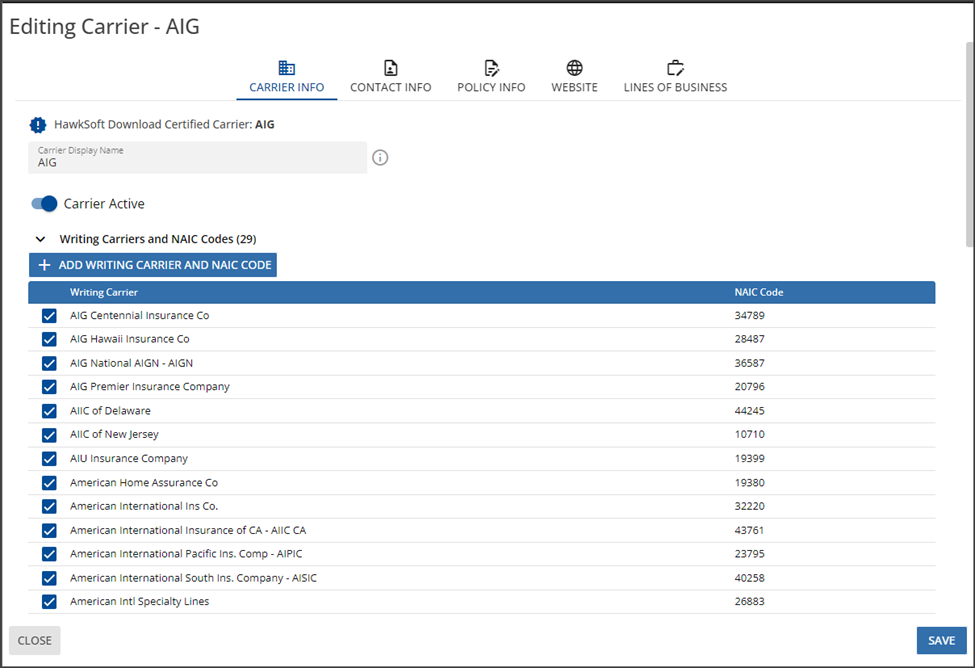975x668 pixels.
Task: Click NAIC code 10710
Action: [749, 434]
